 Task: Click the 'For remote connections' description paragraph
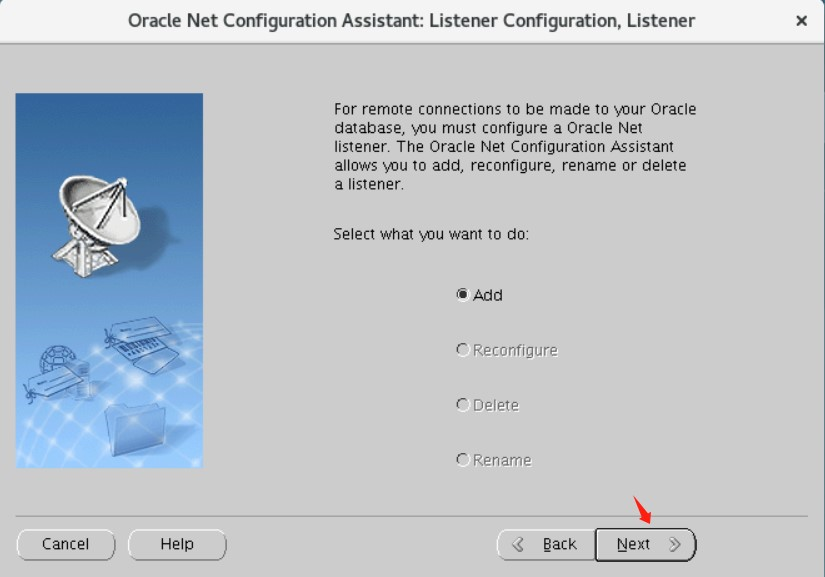pos(515,147)
